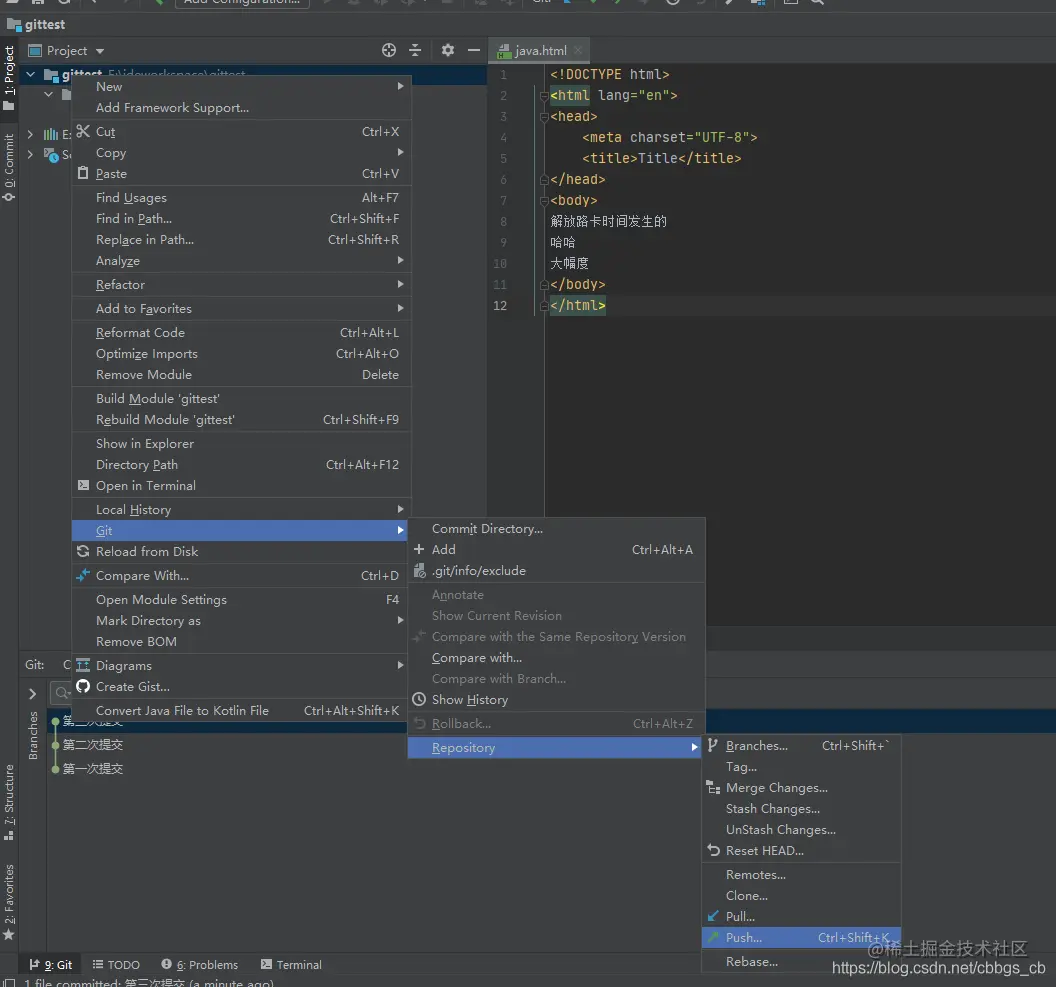Select the 第一次提交 commit row
Viewport: 1056px width, 987px height.
(93, 768)
